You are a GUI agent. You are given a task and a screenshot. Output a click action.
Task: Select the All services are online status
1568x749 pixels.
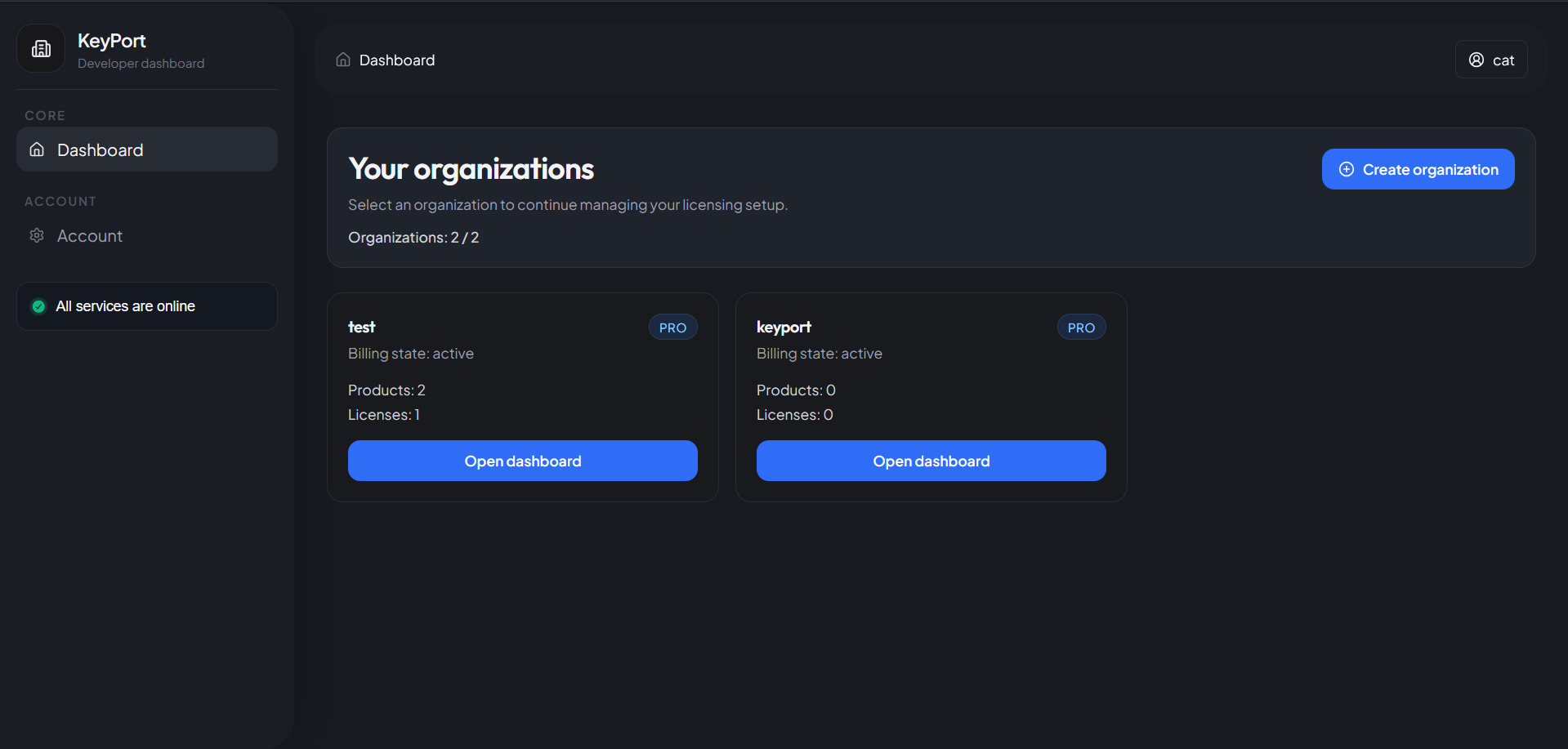(x=125, y=306)
